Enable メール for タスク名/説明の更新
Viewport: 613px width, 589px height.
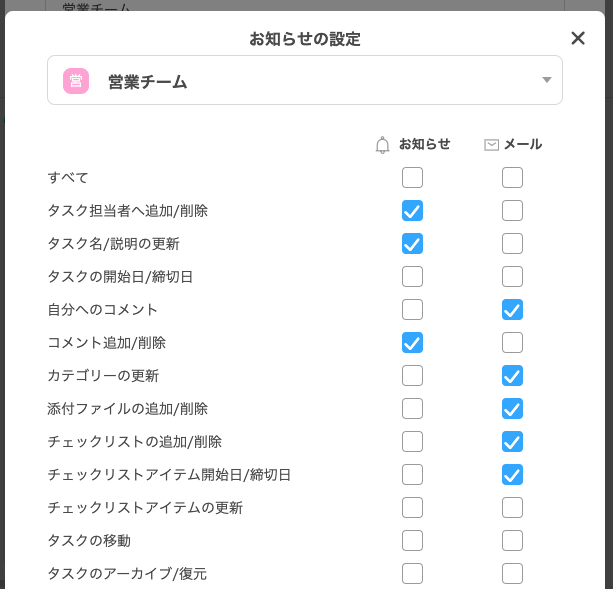(x=512, y=243)
